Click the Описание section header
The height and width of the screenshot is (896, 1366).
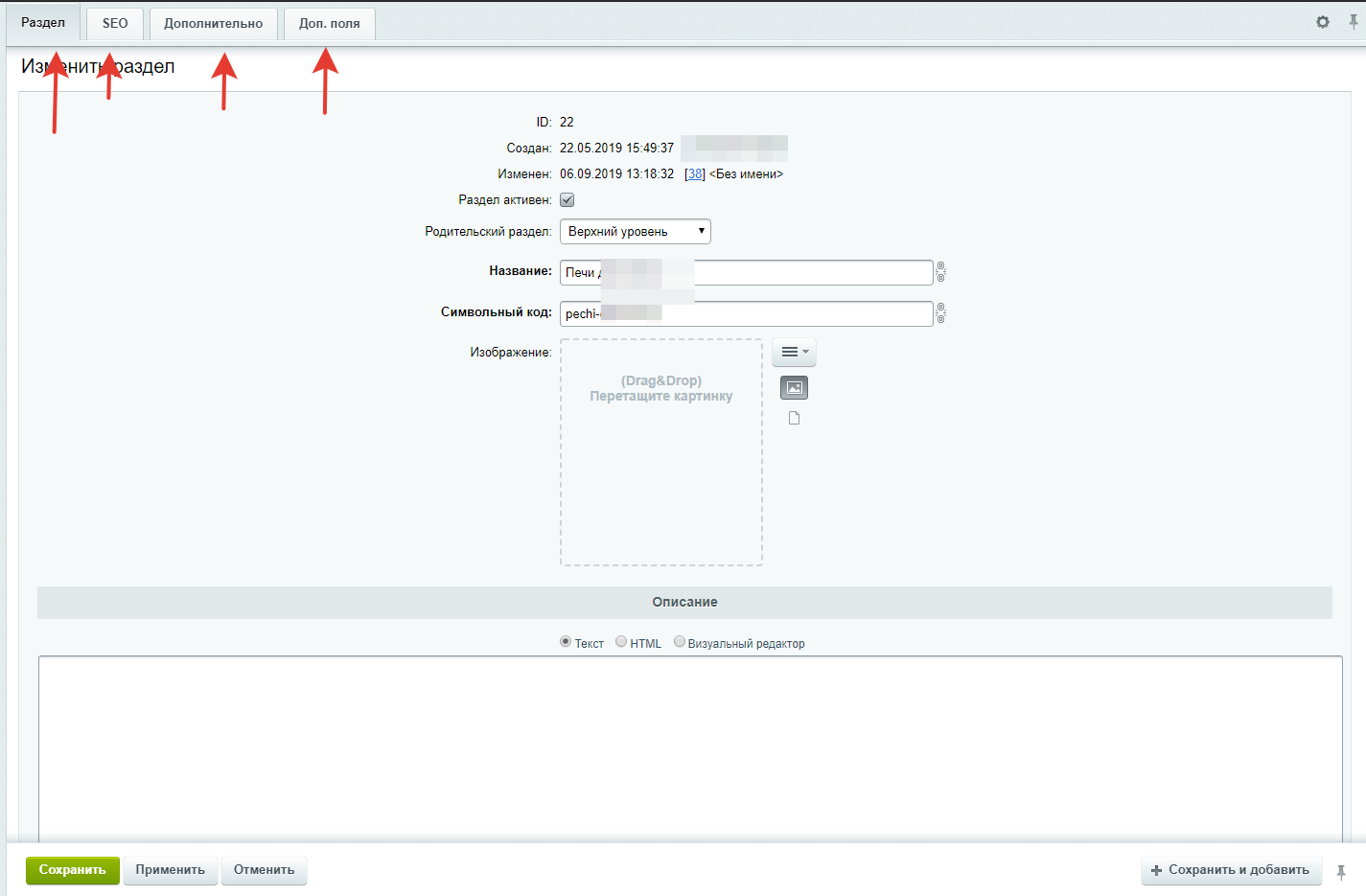tap(684, 602)
